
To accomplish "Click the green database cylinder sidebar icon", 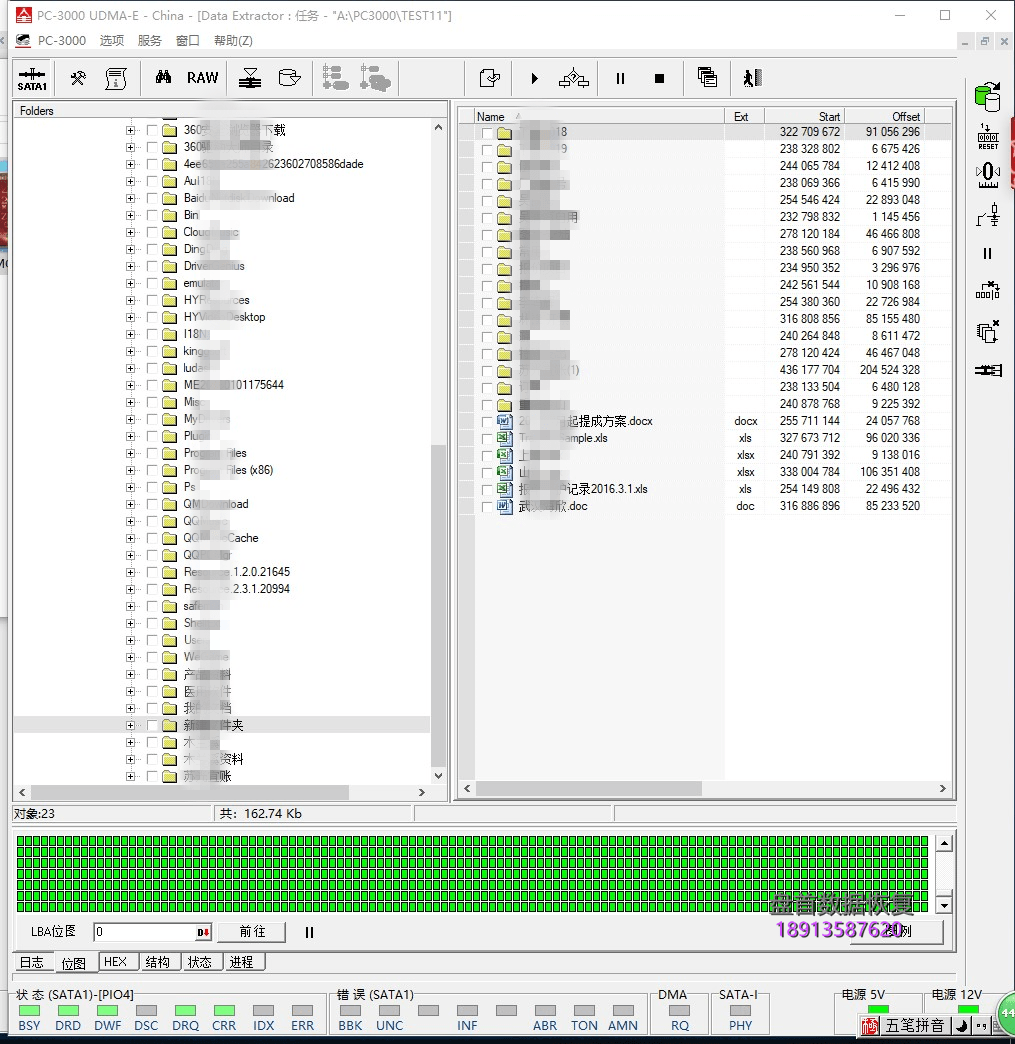I will click(988, 97).
